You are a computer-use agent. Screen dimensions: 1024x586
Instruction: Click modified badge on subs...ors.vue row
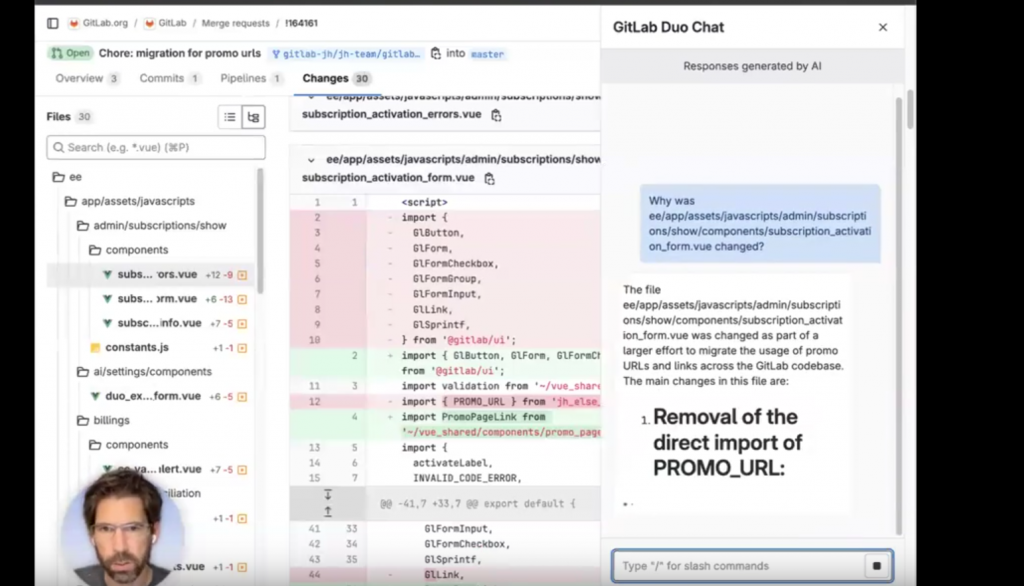tap(242, 275)
